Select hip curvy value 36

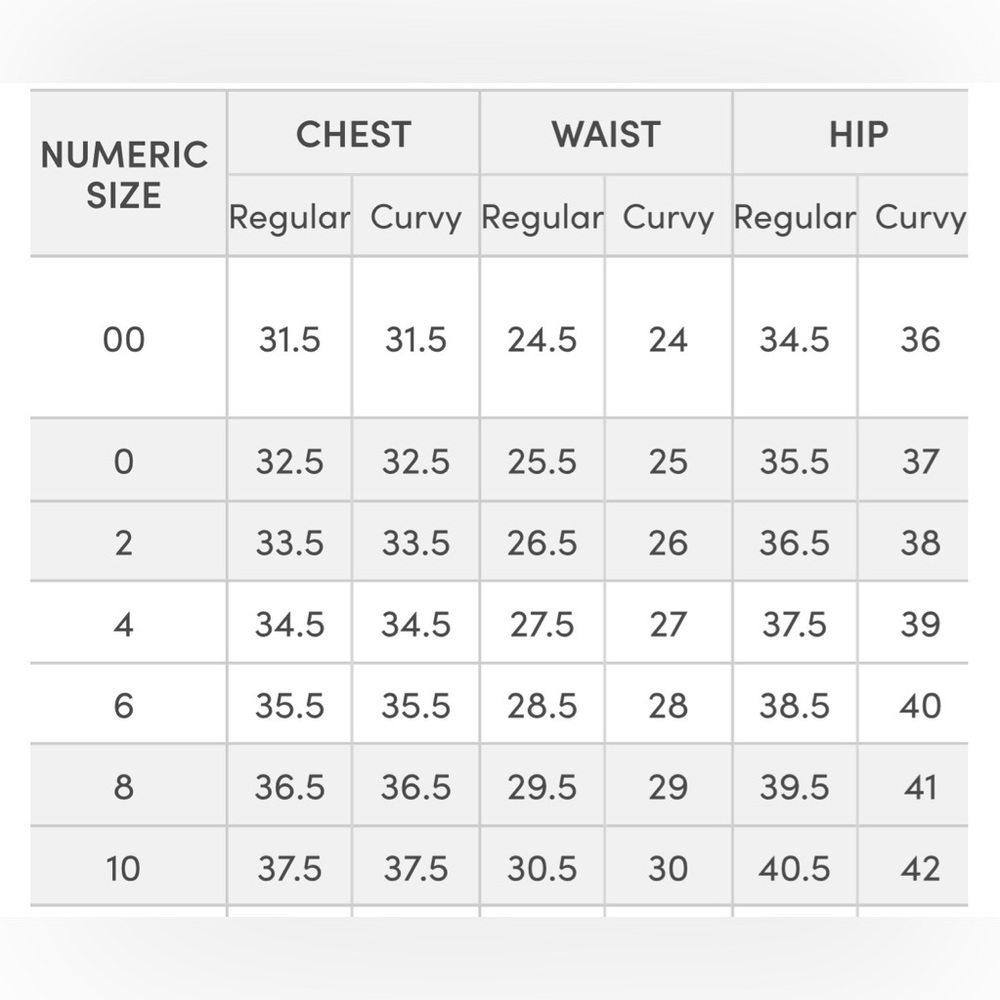pyautogui.click(x=920, y=339)
